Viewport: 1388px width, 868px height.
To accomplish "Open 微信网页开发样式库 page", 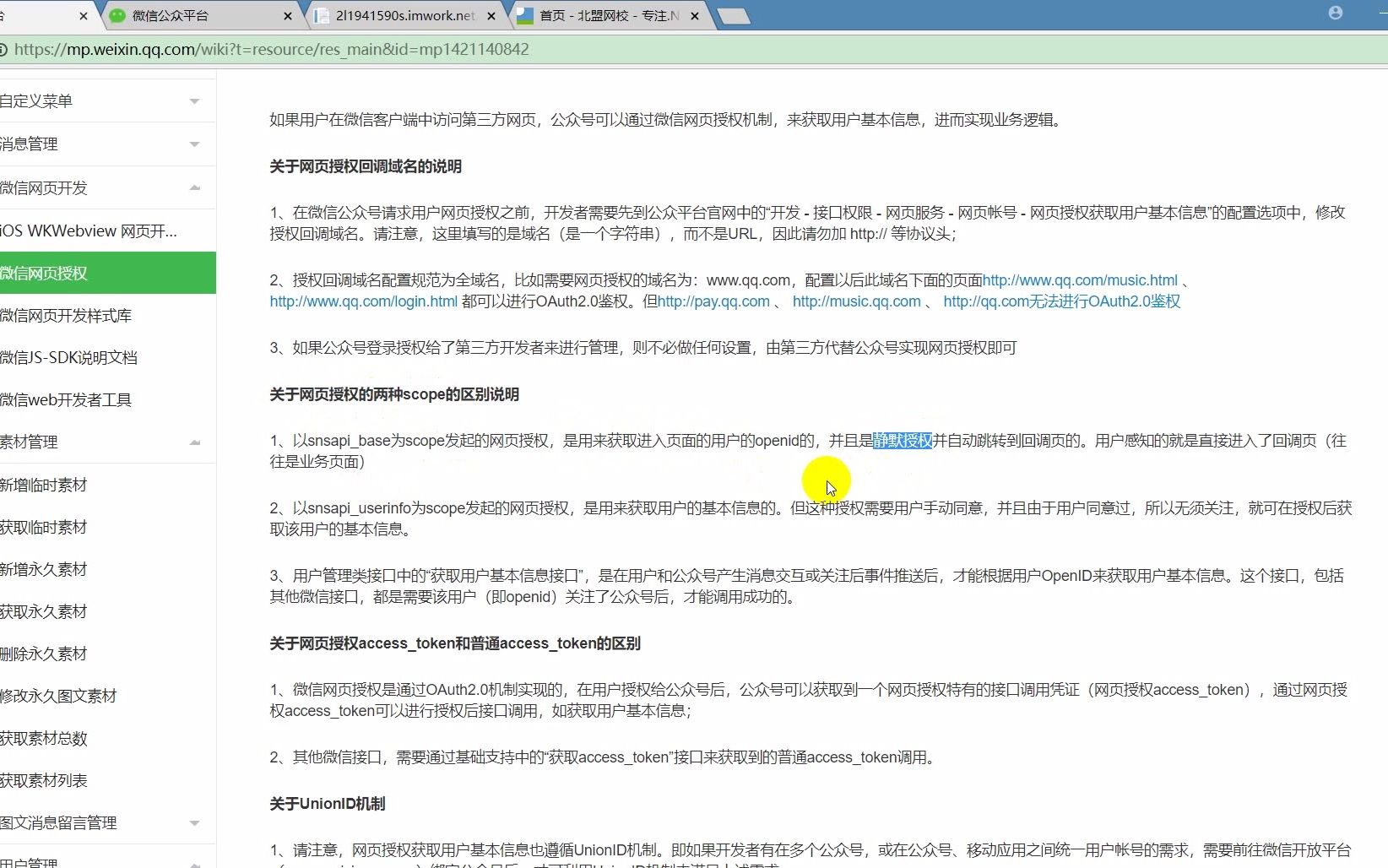I will [66, 316].
